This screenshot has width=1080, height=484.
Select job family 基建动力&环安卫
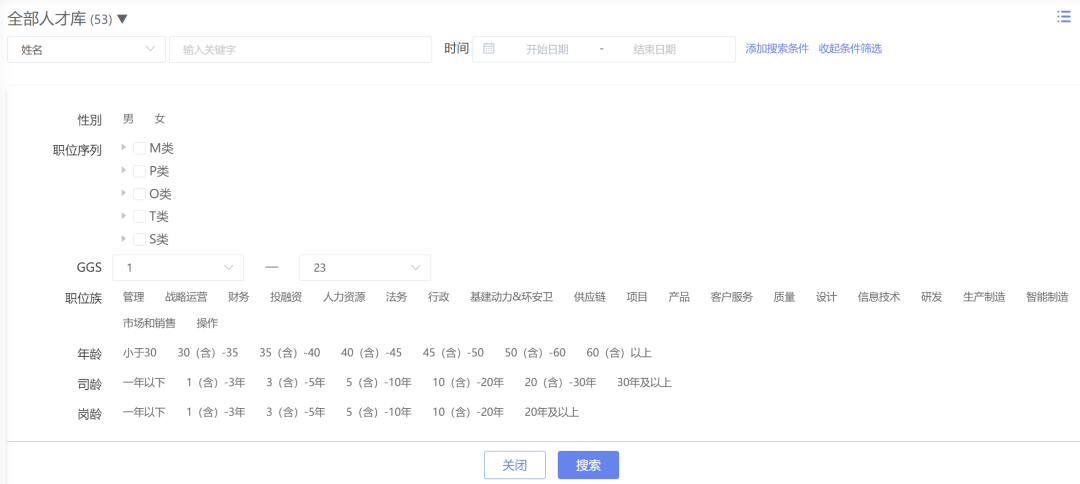[x=512, y=297]
